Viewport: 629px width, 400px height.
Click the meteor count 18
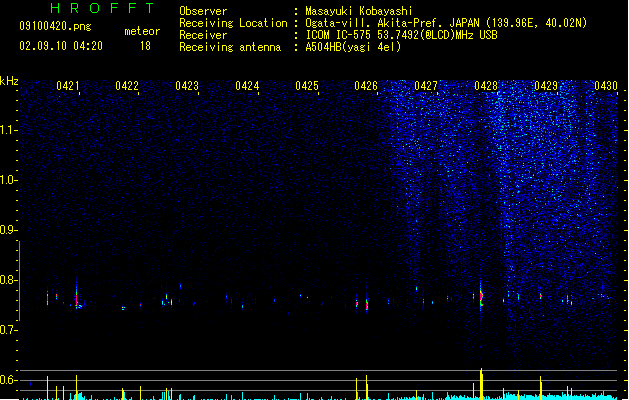click(145, 46)
